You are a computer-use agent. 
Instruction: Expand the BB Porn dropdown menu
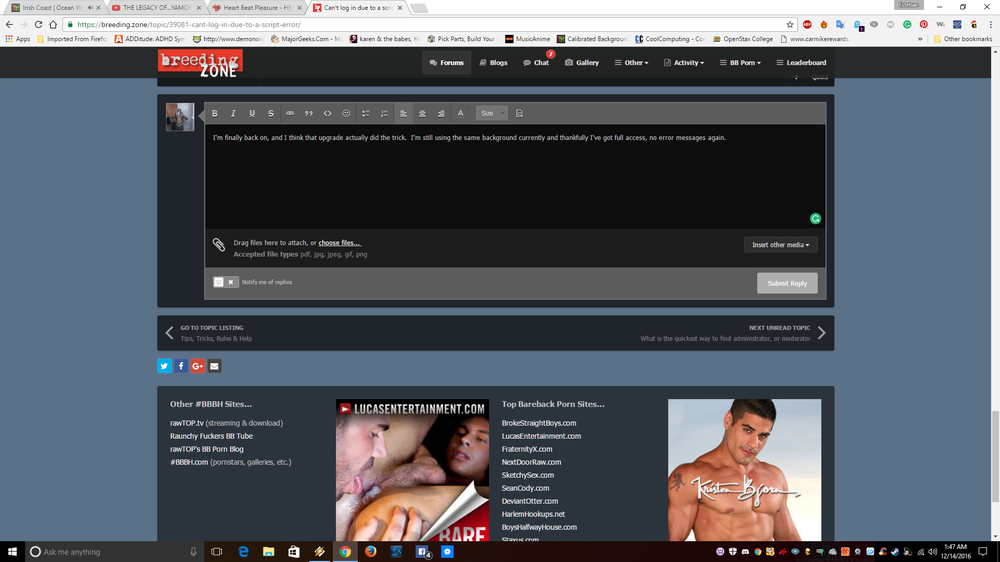click(x=740, y=63)
